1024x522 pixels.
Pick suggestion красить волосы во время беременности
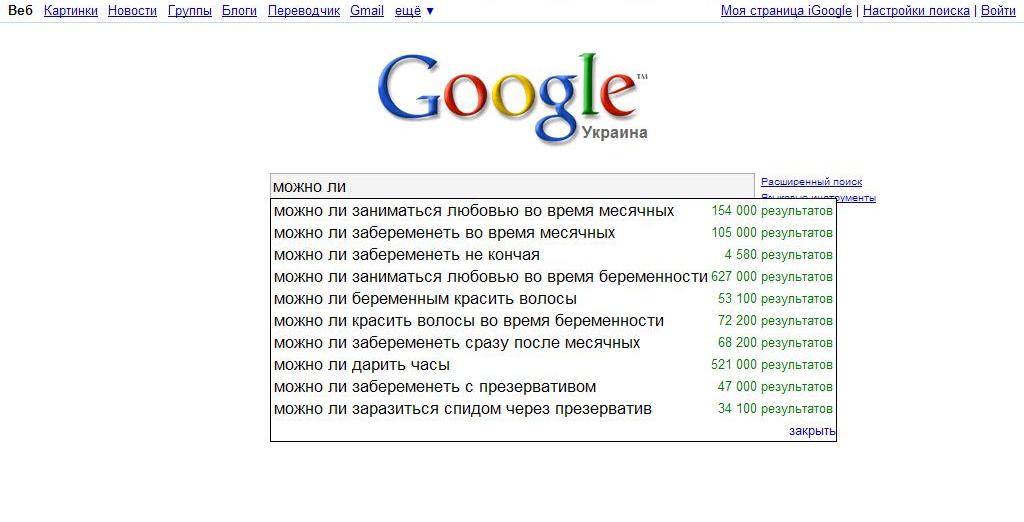(x=468, y=321)
